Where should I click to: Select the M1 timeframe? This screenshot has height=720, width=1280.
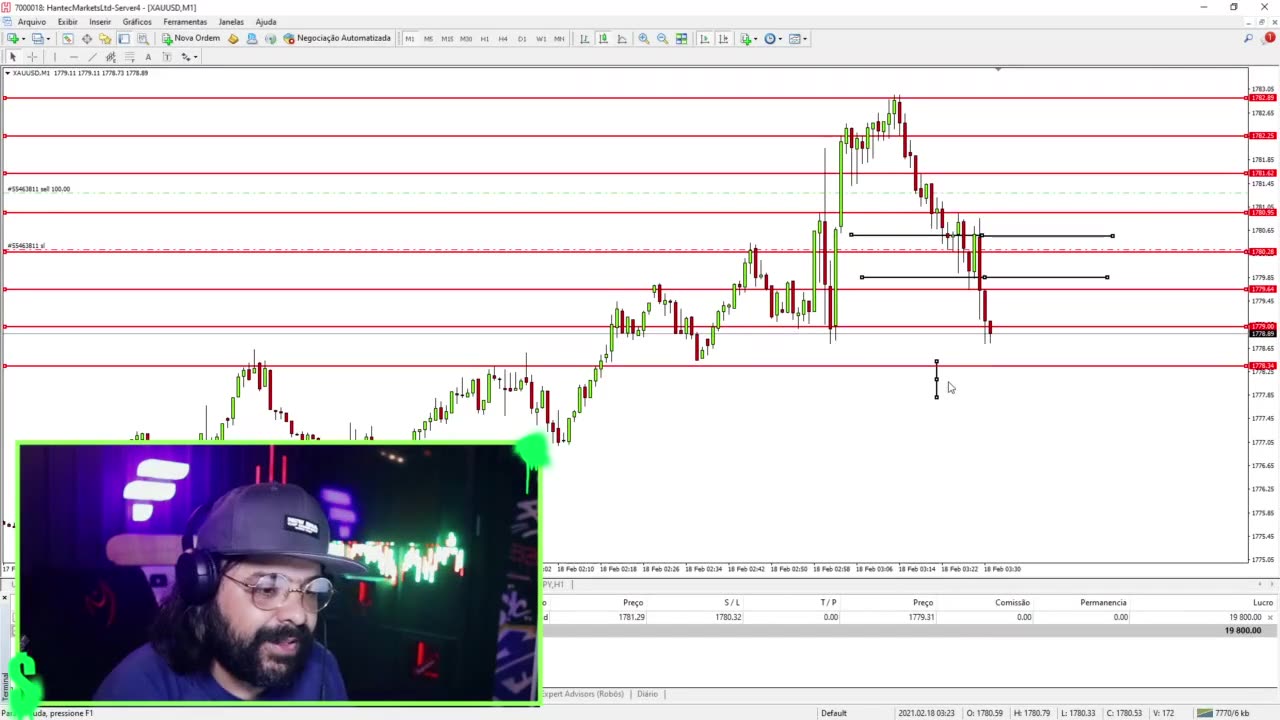[410, 39]
